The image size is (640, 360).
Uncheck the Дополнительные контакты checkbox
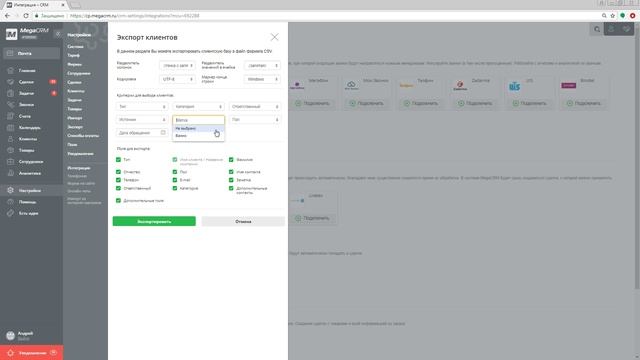pyautogui.click(x=231, y=188)
